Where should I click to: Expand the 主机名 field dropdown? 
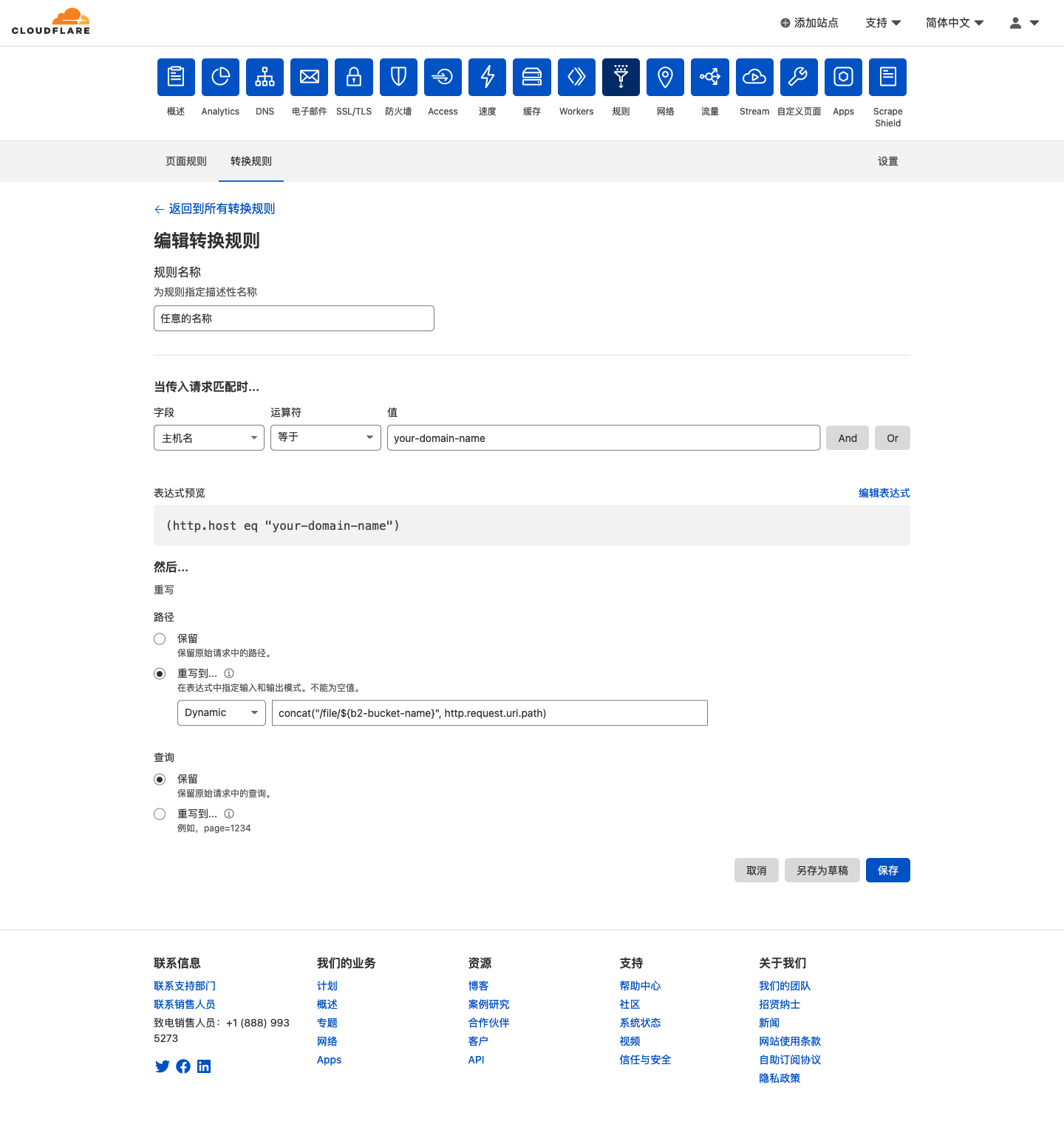point(208,438)
